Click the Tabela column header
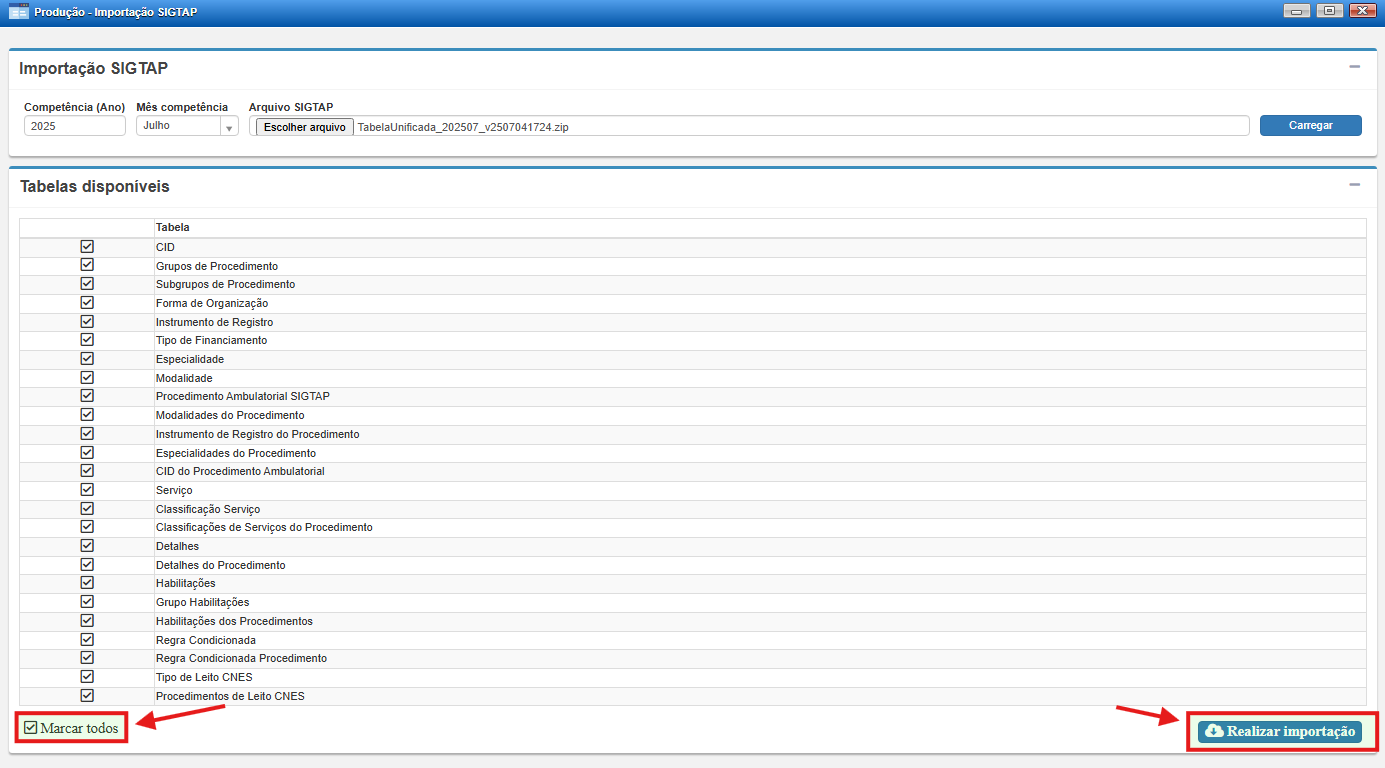The height and width of the screenshot is (768, 1385). tap(173, 227)
